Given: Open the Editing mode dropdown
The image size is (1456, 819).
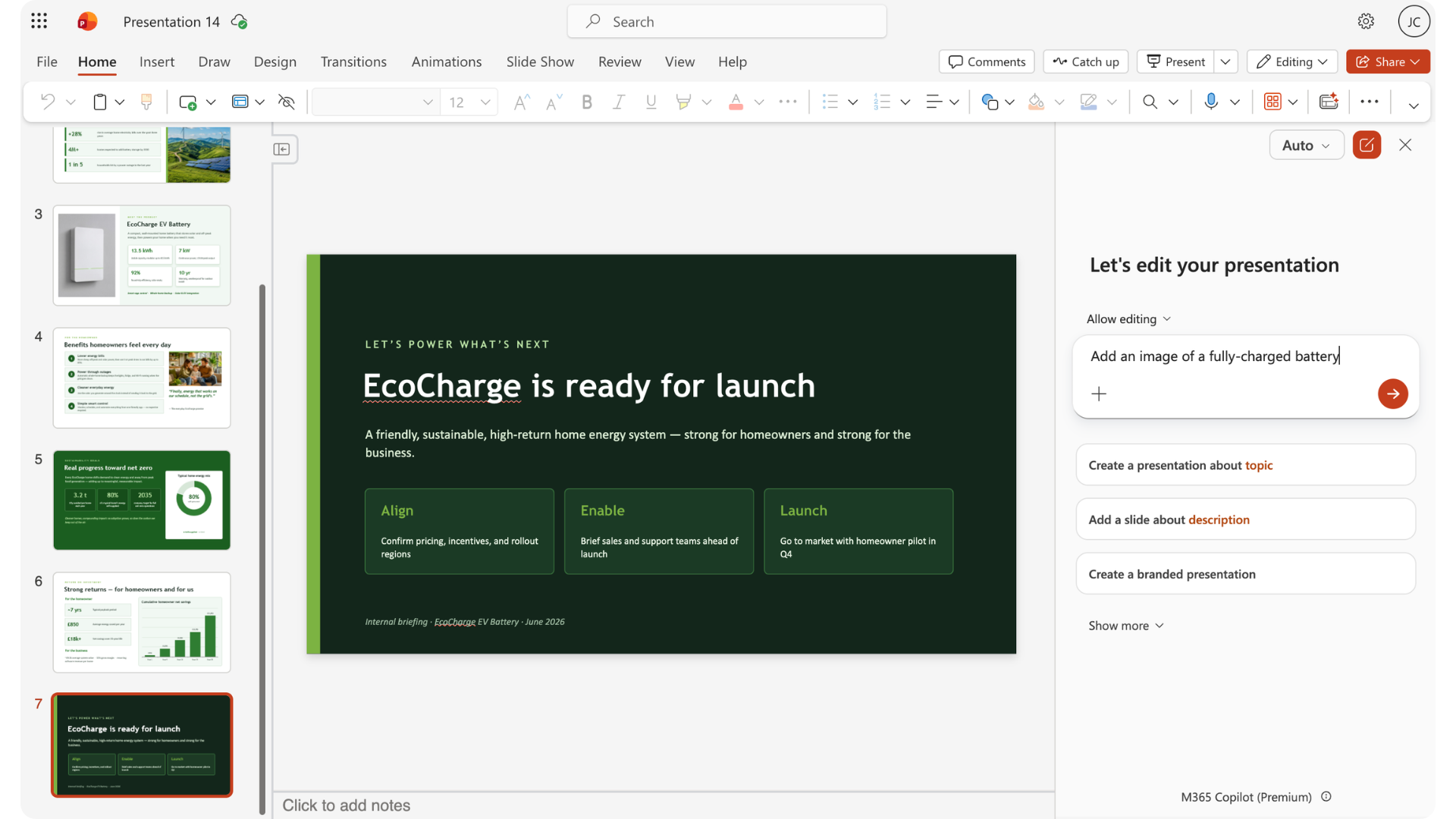Looking at the screenshot, I should 1291,61.
